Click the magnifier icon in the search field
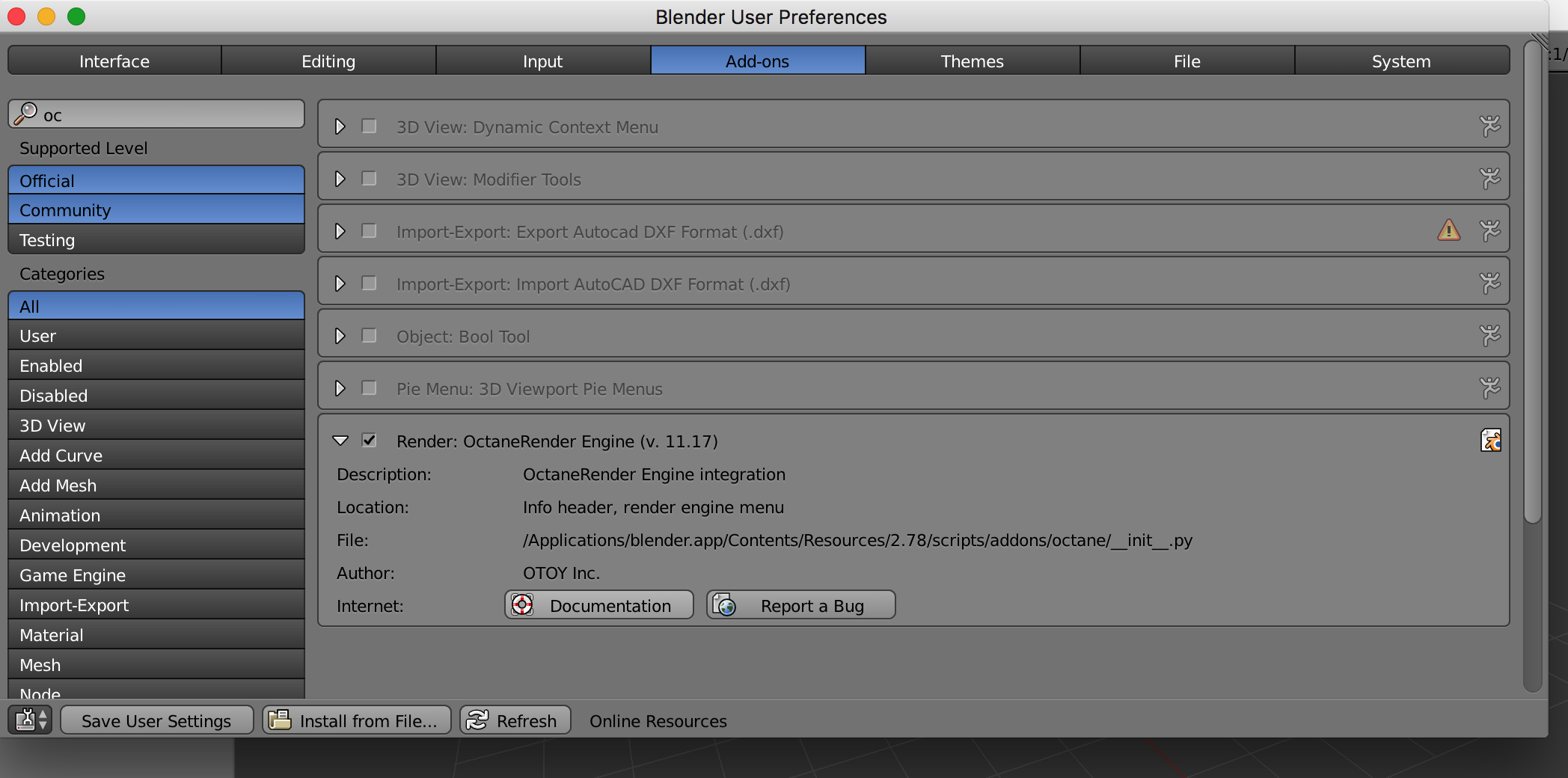1568x778 pixels. click(x=25, y=114)
